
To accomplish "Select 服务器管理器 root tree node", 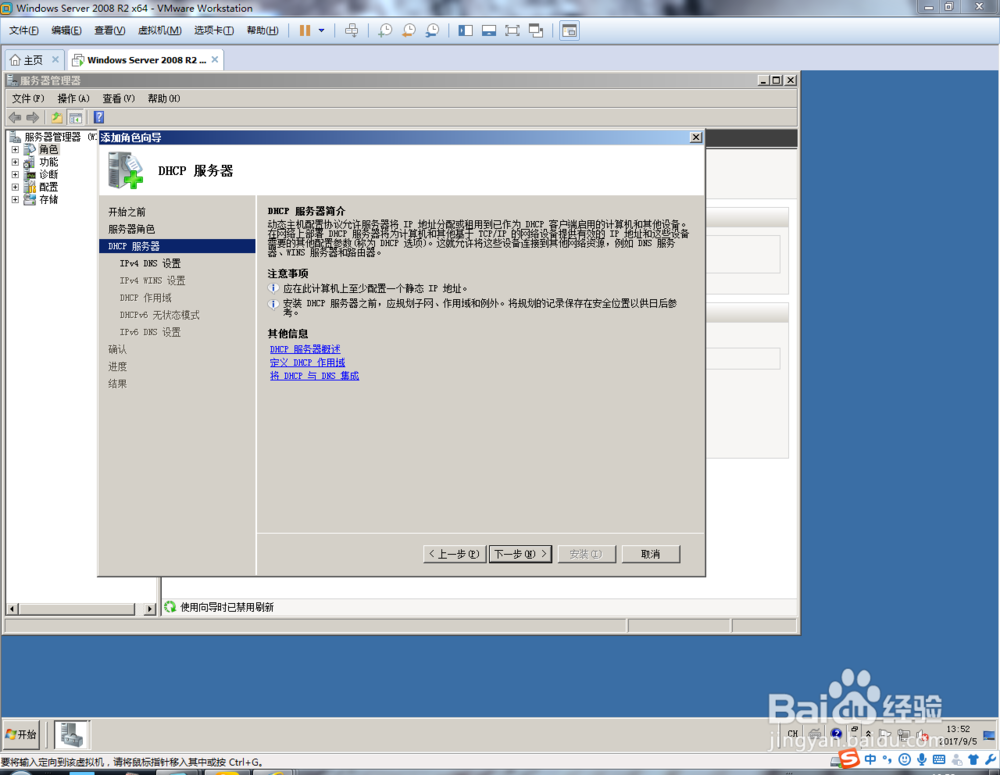I will (x=52, y=137).
